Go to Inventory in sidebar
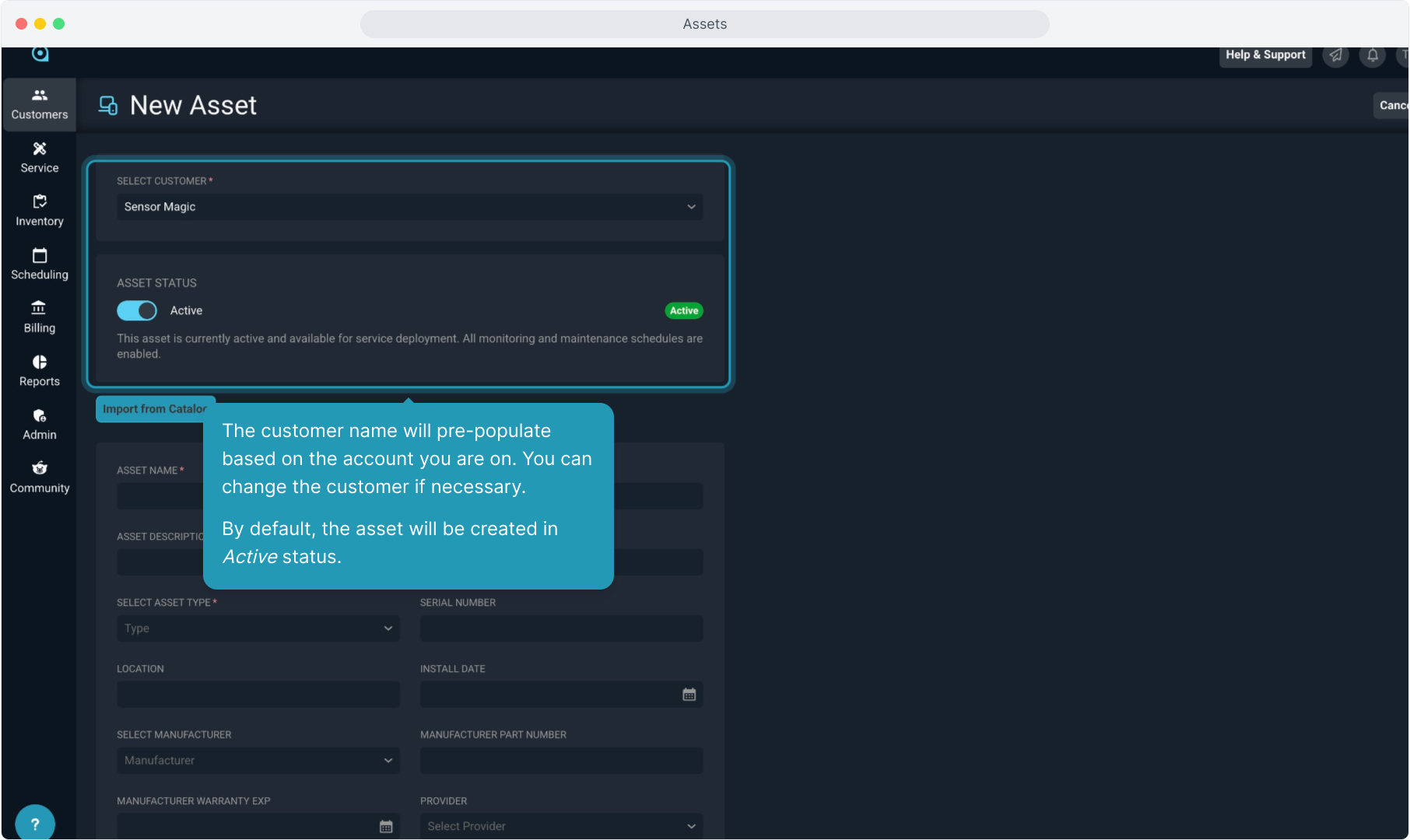 (x=40, y=211)
